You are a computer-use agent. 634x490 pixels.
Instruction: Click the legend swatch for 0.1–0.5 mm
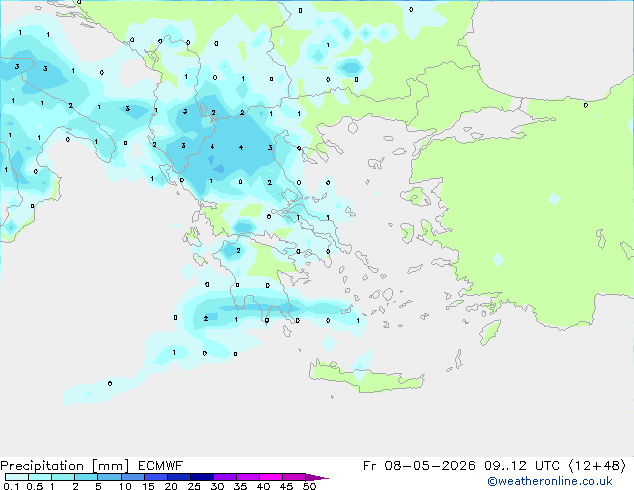(17, 477)
